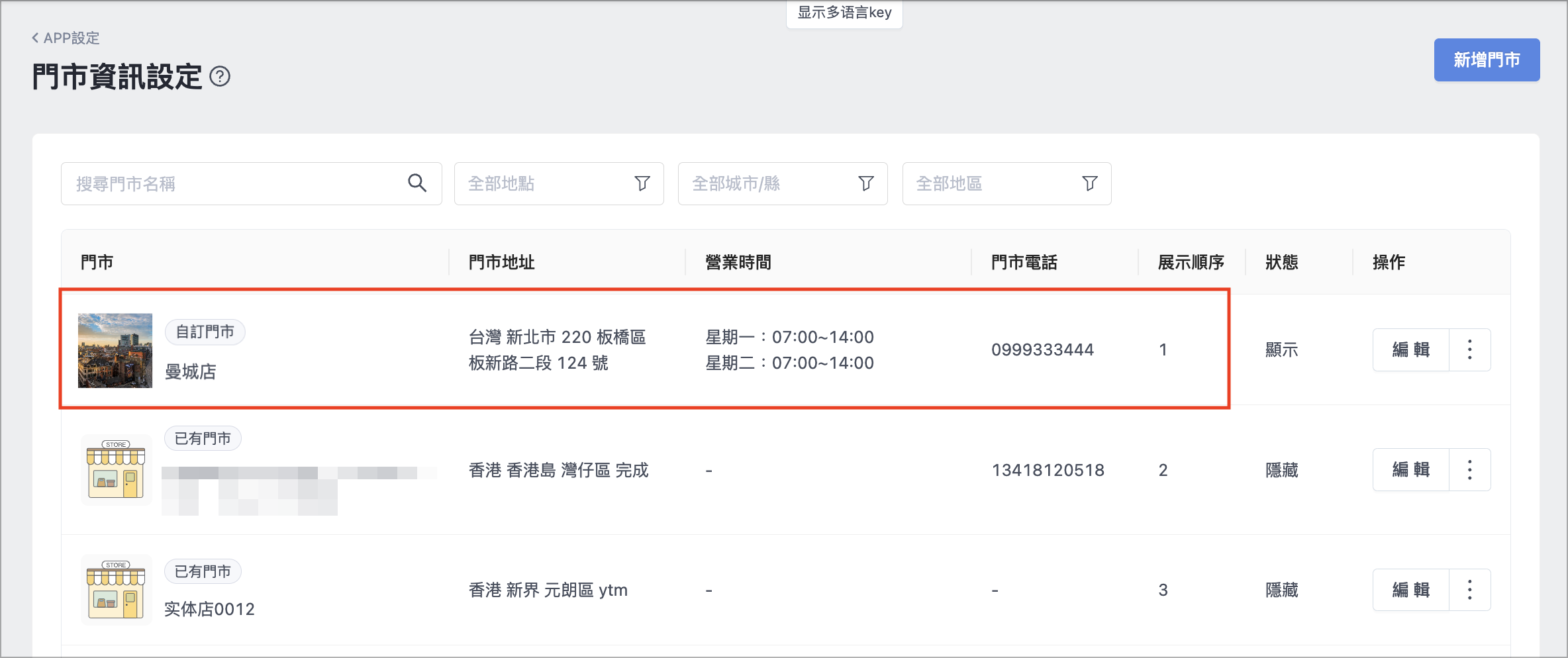Open the 全部城市/縣 filter dropdown
The width and height of the screenshot is (1568, 658).
[783, 183]
